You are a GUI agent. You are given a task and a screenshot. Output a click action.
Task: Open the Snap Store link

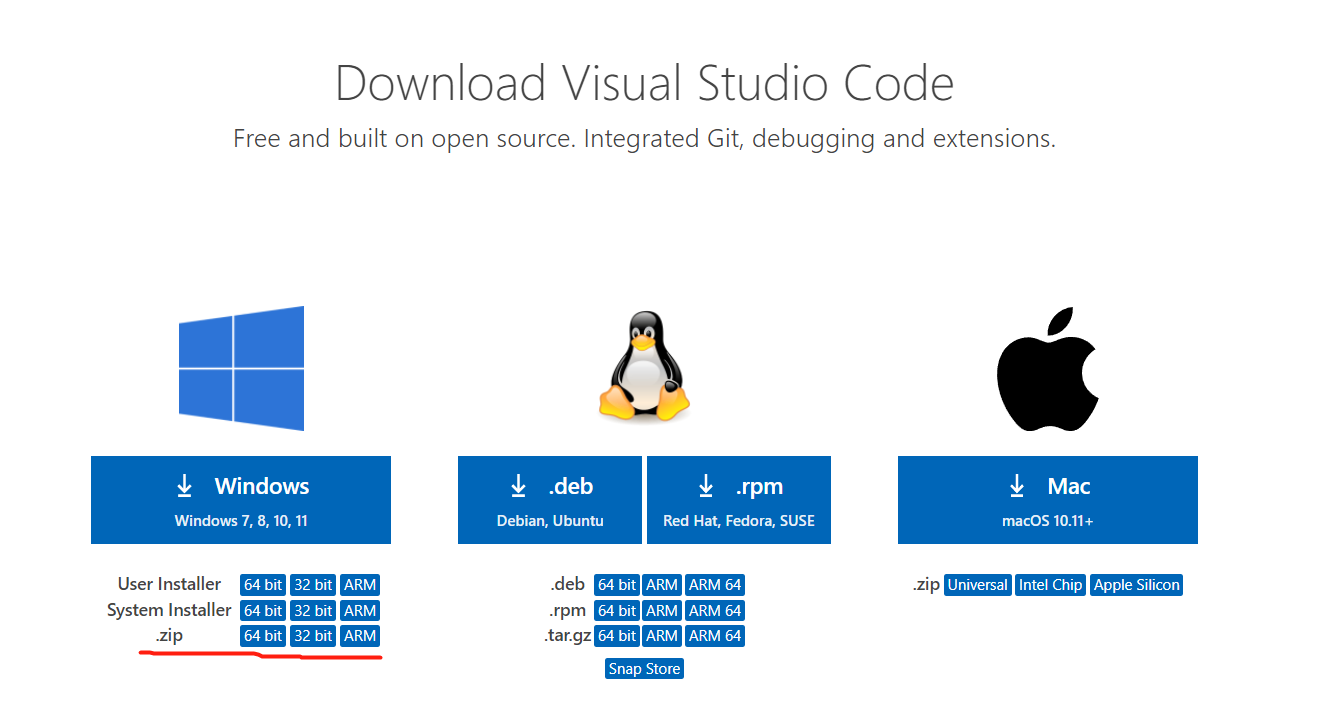coord(644,669)
